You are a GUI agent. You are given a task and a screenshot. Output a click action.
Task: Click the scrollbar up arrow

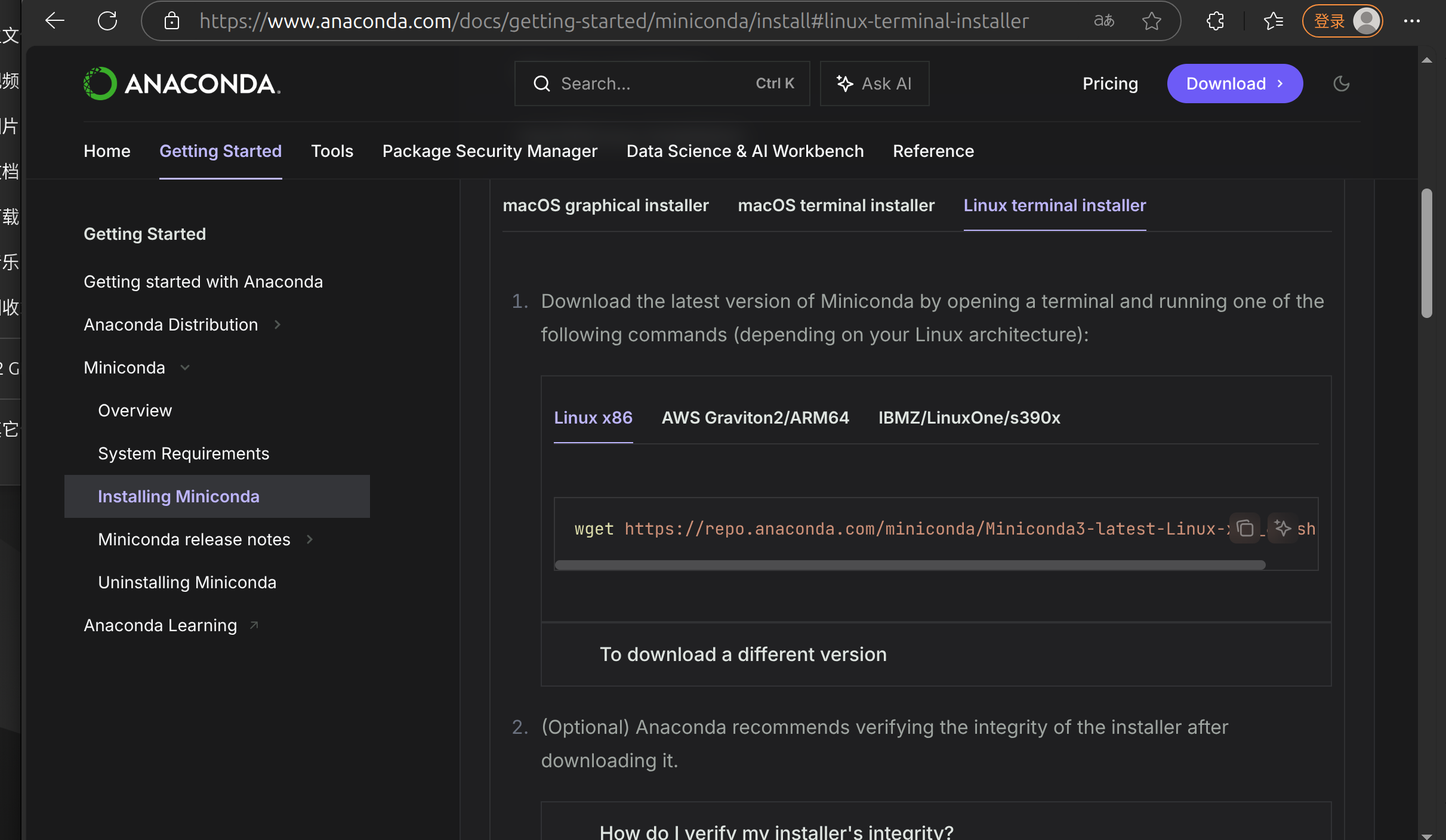(x=1427, y=60)
